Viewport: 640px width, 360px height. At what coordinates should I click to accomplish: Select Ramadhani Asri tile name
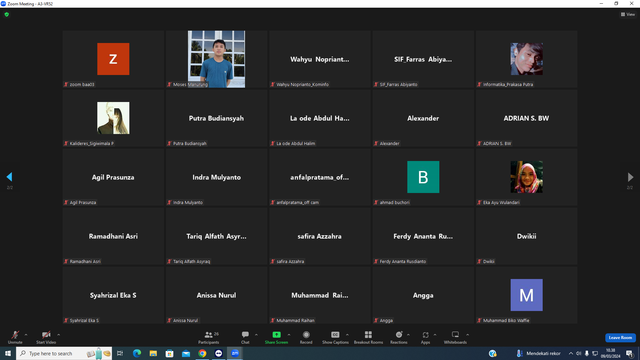point(113,236)
